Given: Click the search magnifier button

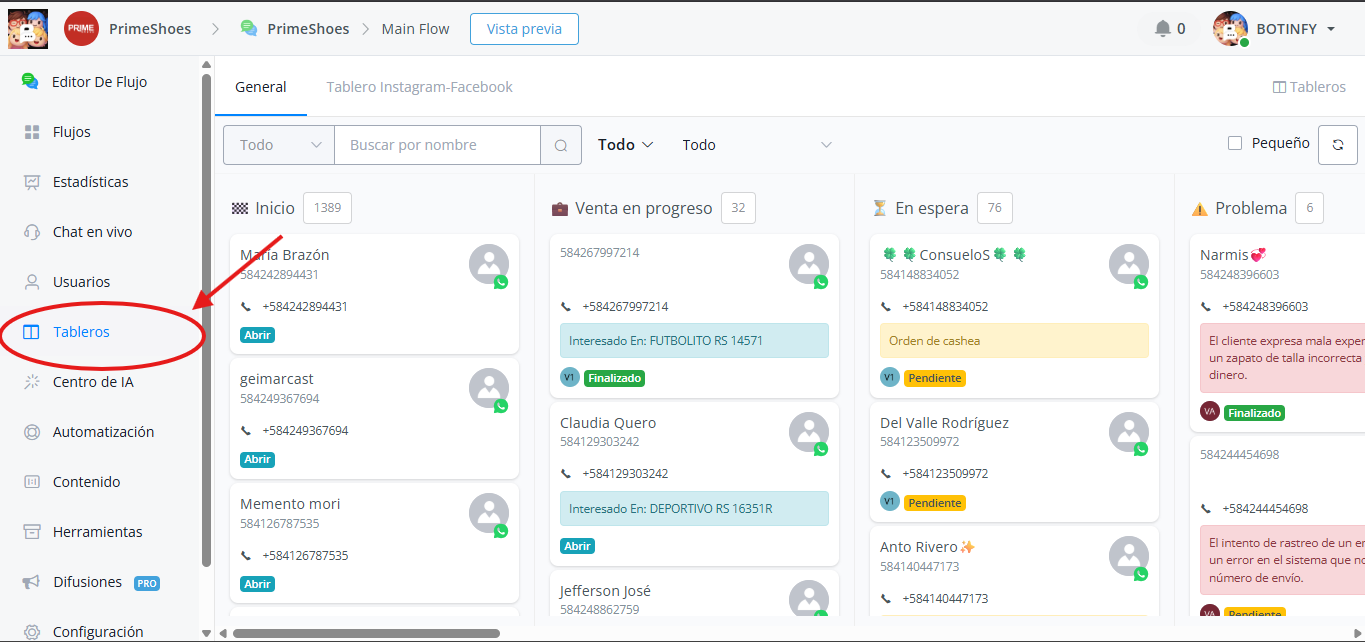Looking at the screenshot, I should pyautogui.click(x=561, y=145).
